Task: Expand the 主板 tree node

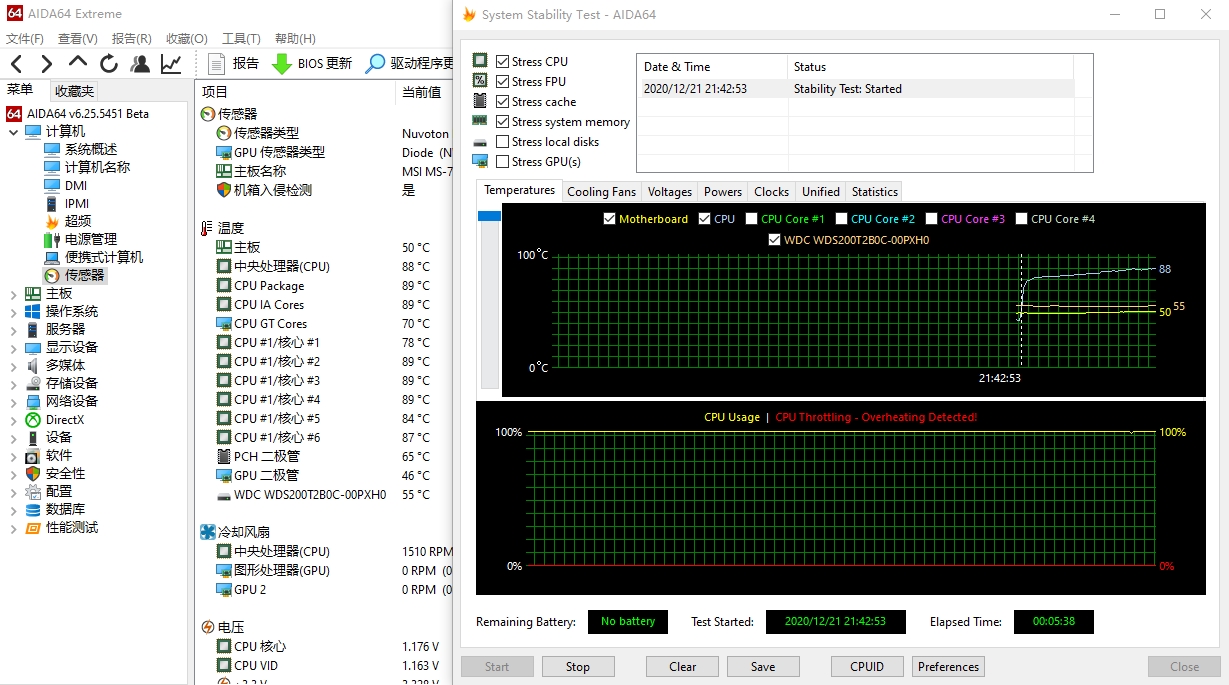Action: click(13, 293)
